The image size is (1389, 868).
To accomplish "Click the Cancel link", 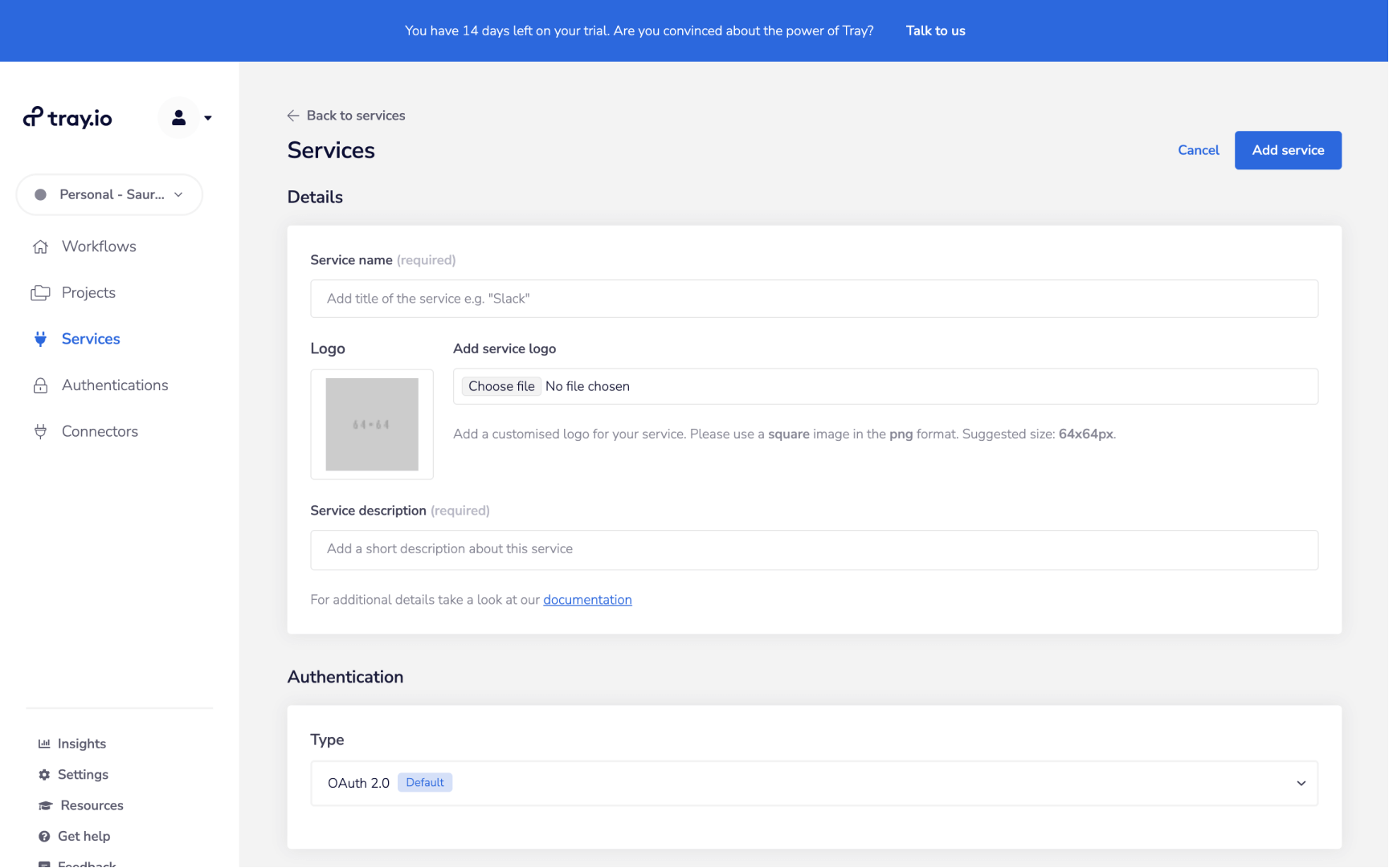I will (1198, 150).
